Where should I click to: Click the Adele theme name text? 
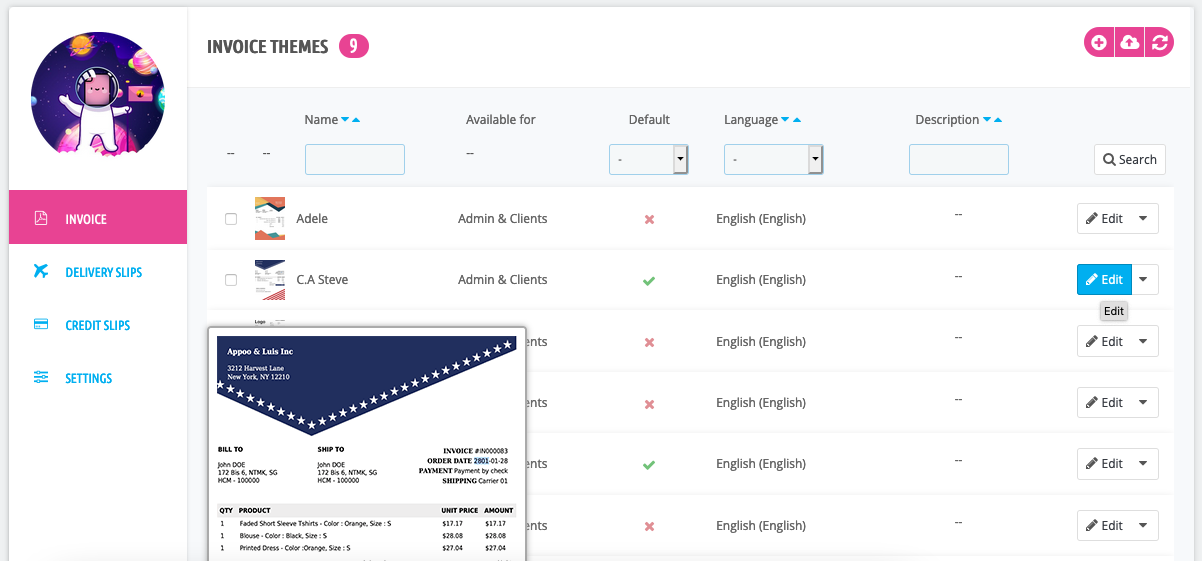coord(312,218)
